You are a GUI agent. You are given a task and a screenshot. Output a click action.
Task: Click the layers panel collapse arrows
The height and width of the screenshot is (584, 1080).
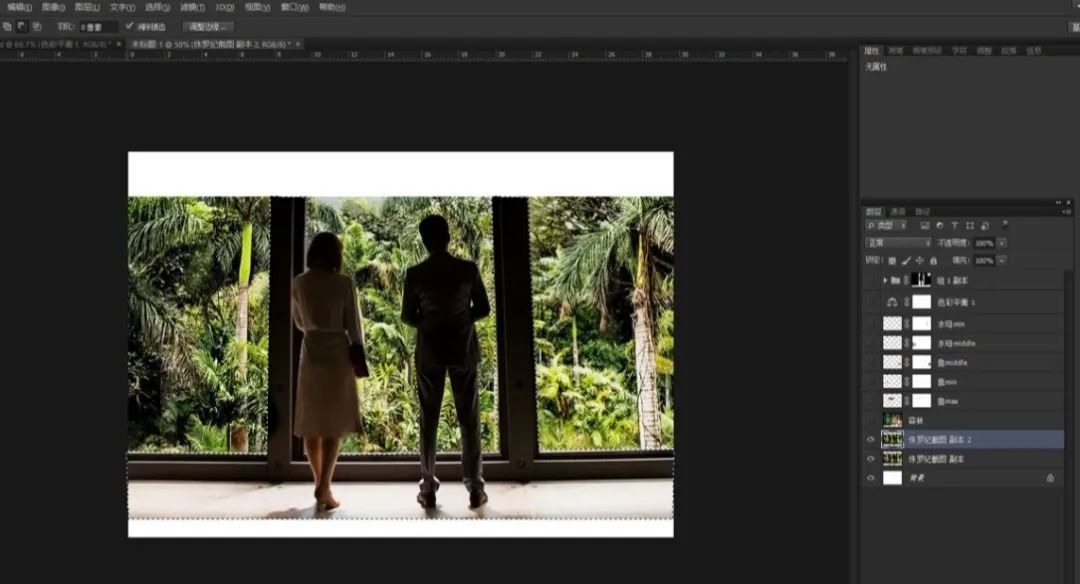tap(1059, 202)
